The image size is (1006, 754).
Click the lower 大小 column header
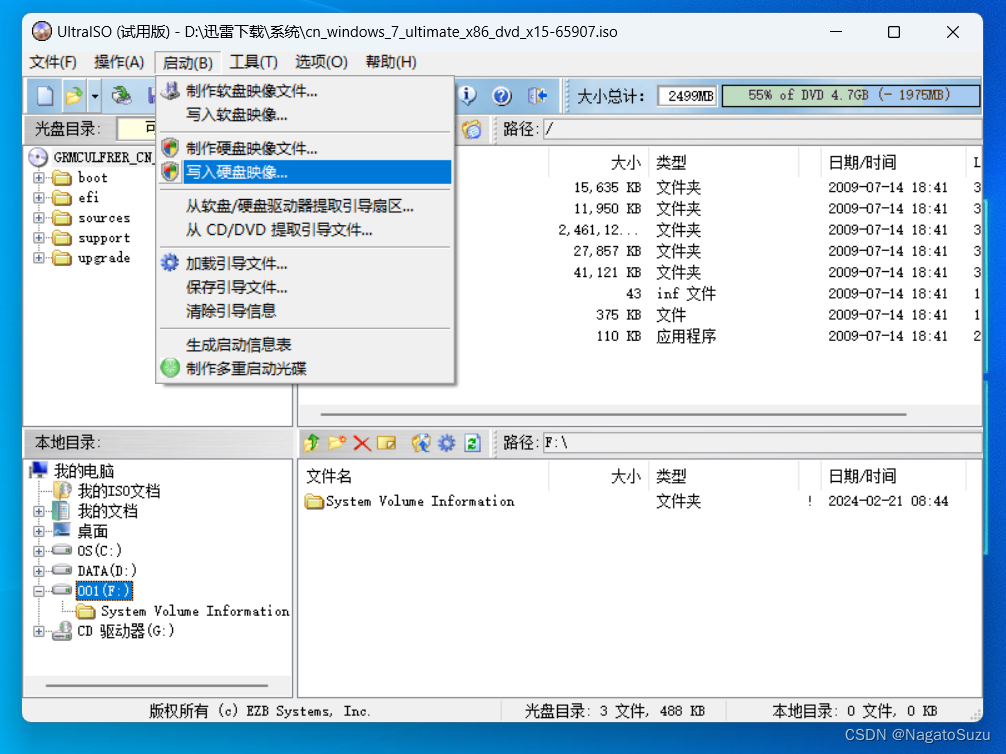[x=598, y=476]
